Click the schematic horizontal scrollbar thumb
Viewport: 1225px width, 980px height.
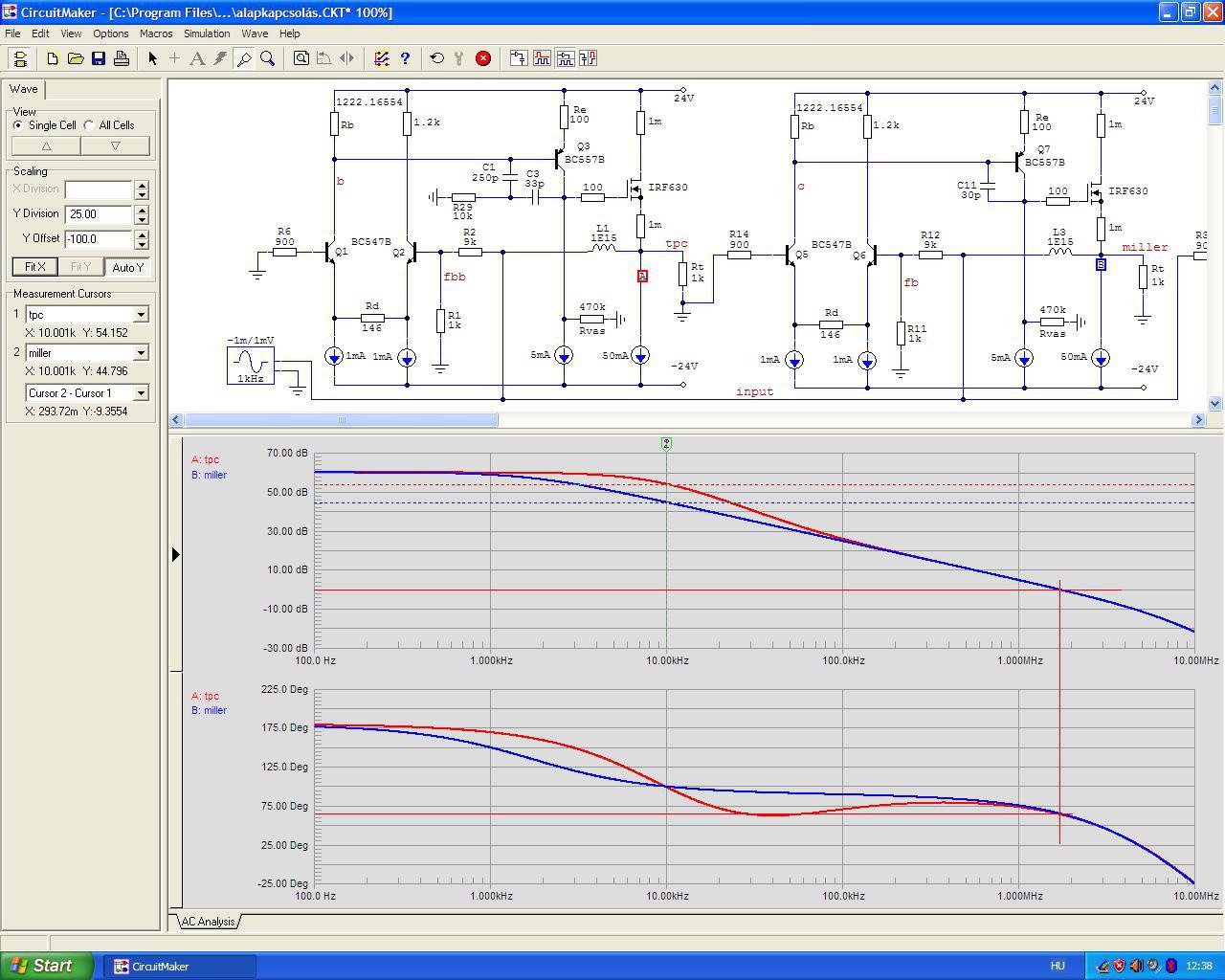[x=342, y=419]
